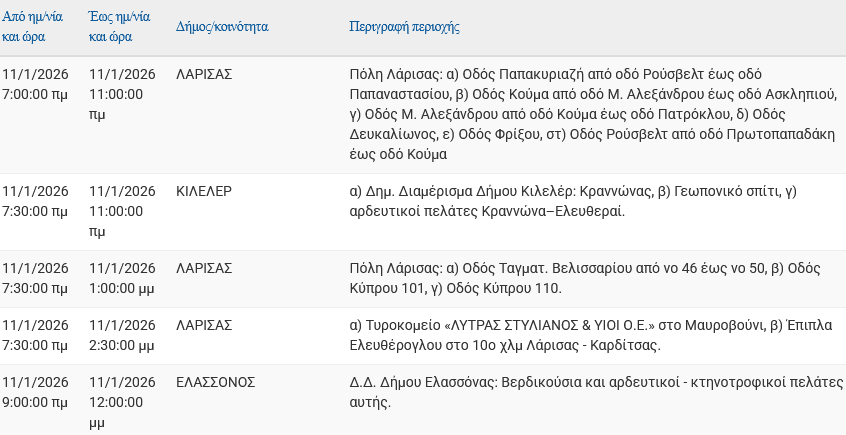Sort by the 'Από ημ/νία και ώρα' column header

click(36, 27)
